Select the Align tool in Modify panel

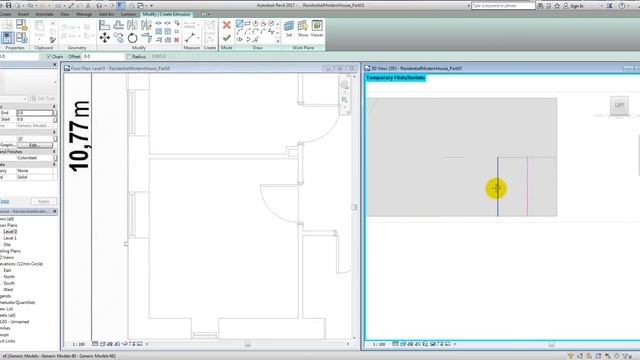104,25
